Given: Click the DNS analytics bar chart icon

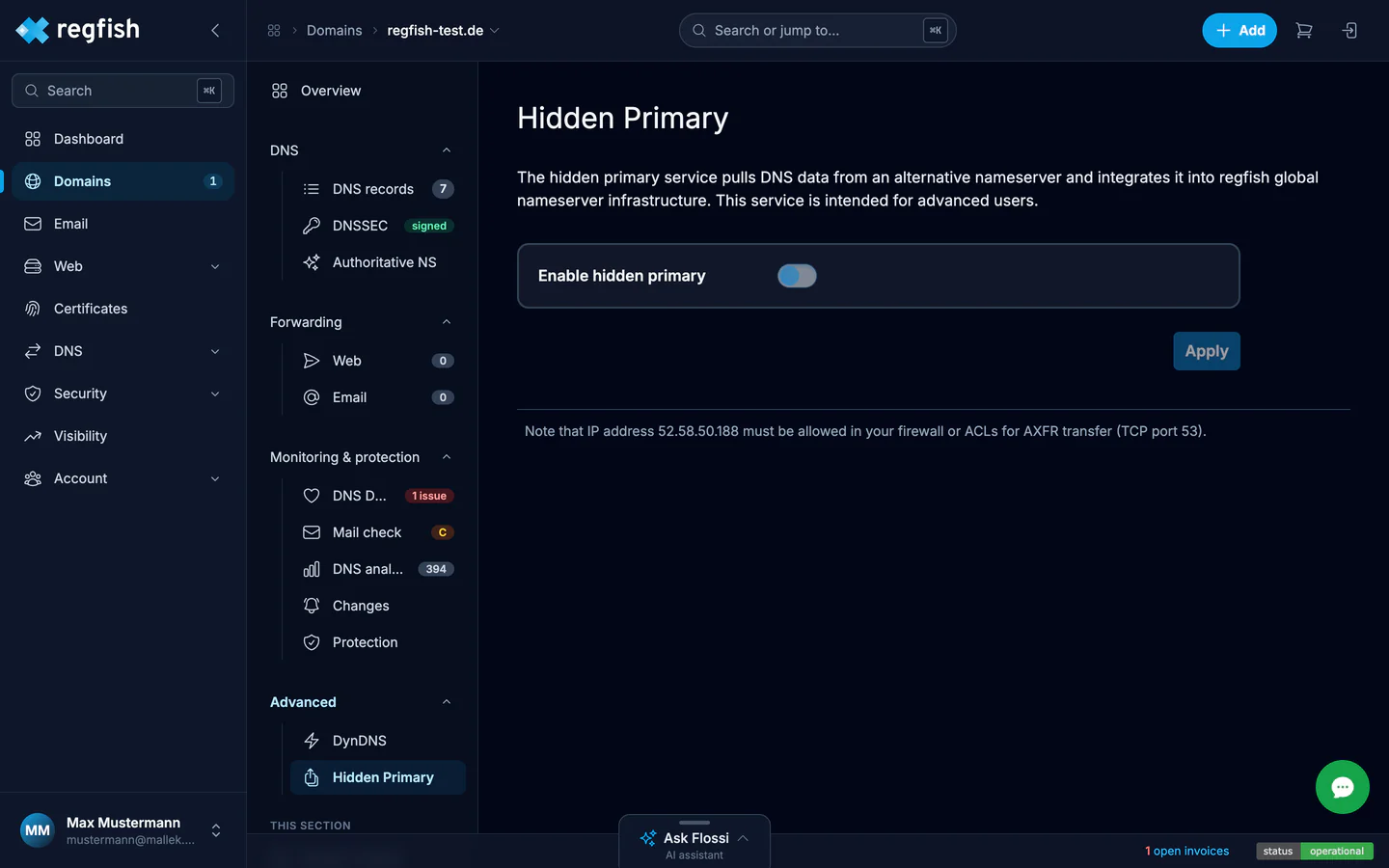Looking at the screenshot, I should point(312,569).
